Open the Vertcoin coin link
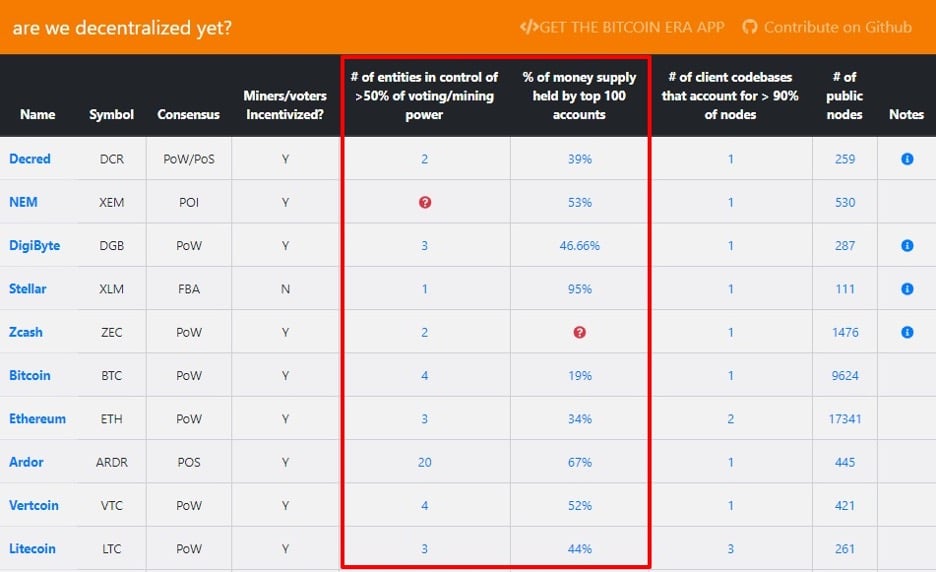Viewport: 936px width, 572px height. (33, 505)
